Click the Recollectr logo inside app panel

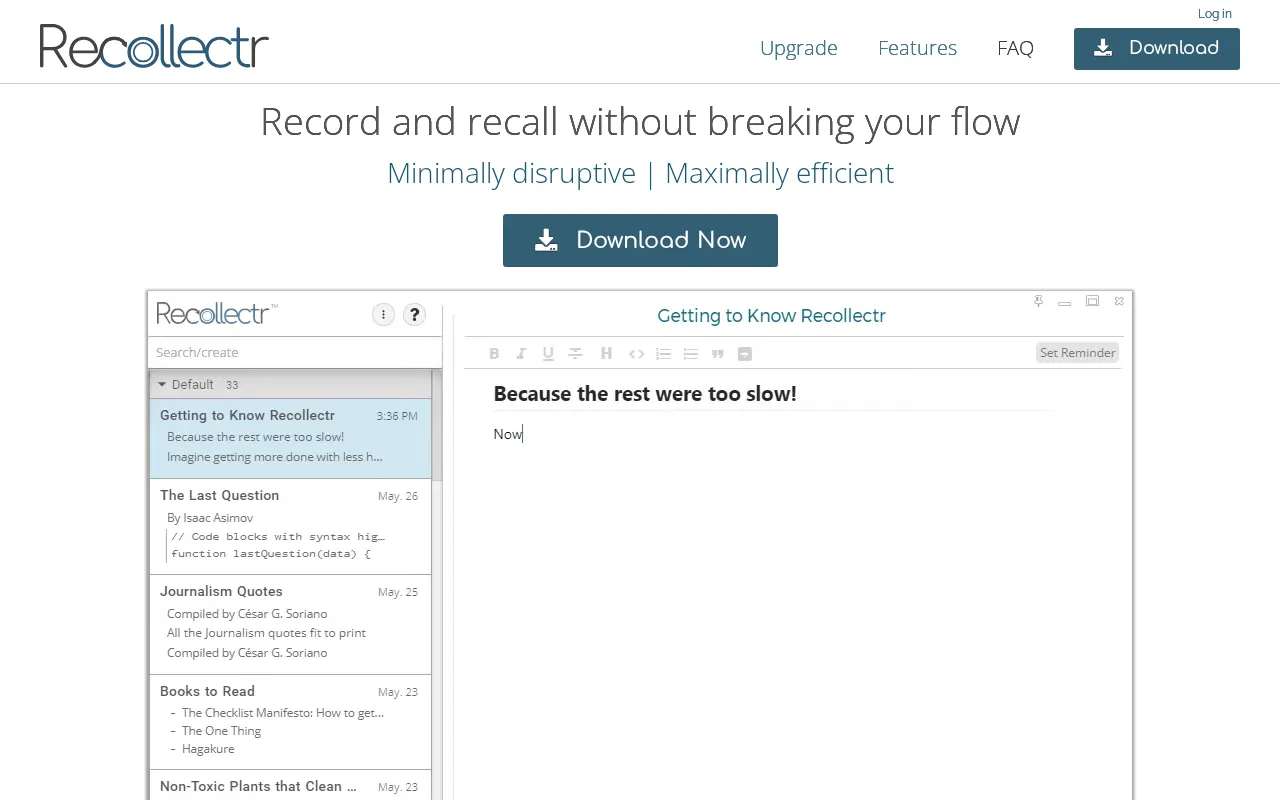click(217, 313)
